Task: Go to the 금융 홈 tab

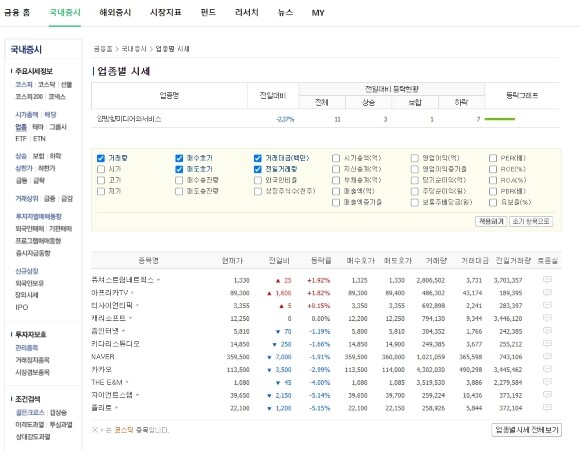Action: coord(17,13)
